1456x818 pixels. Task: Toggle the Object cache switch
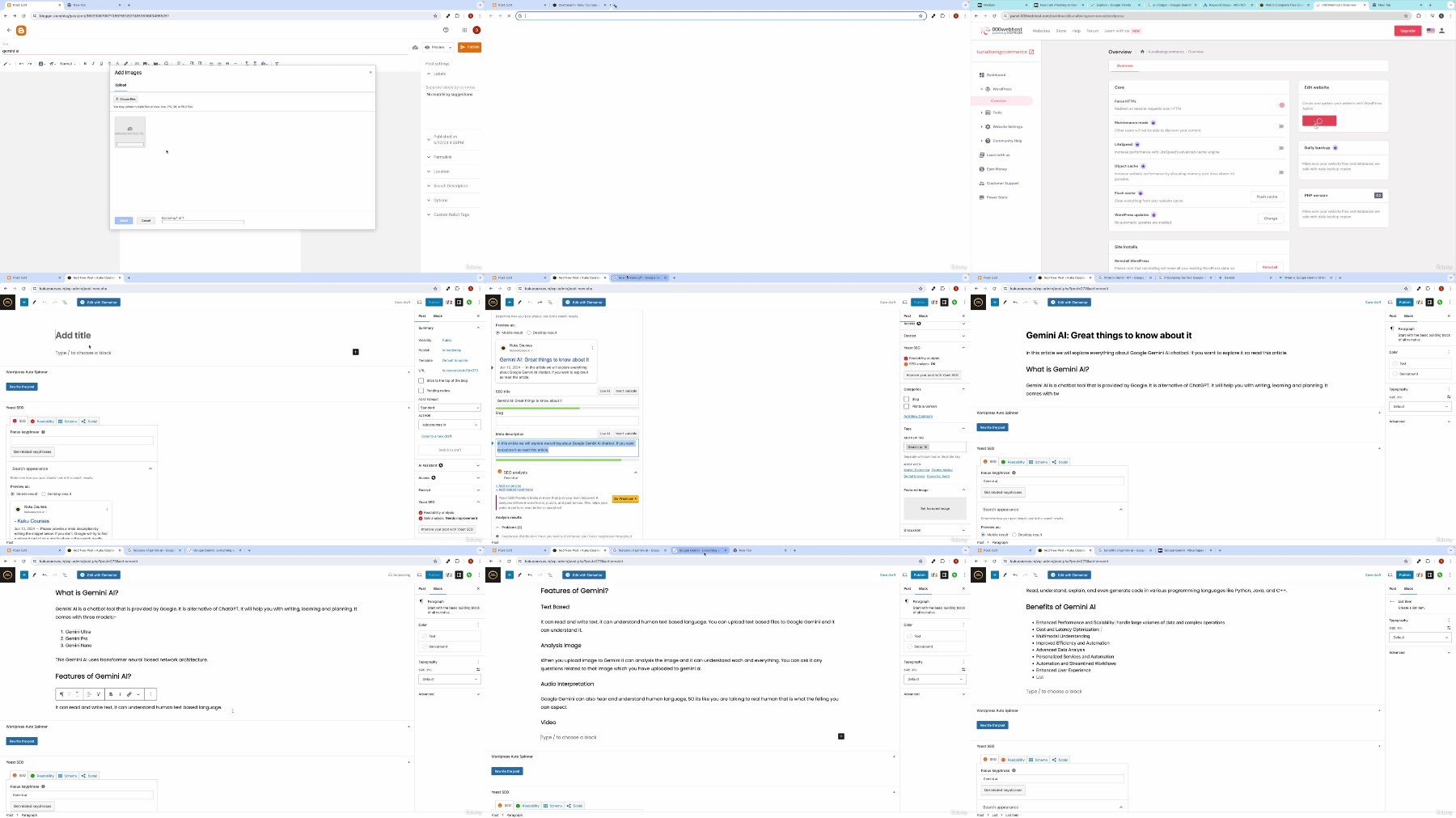click(1280, 172)
